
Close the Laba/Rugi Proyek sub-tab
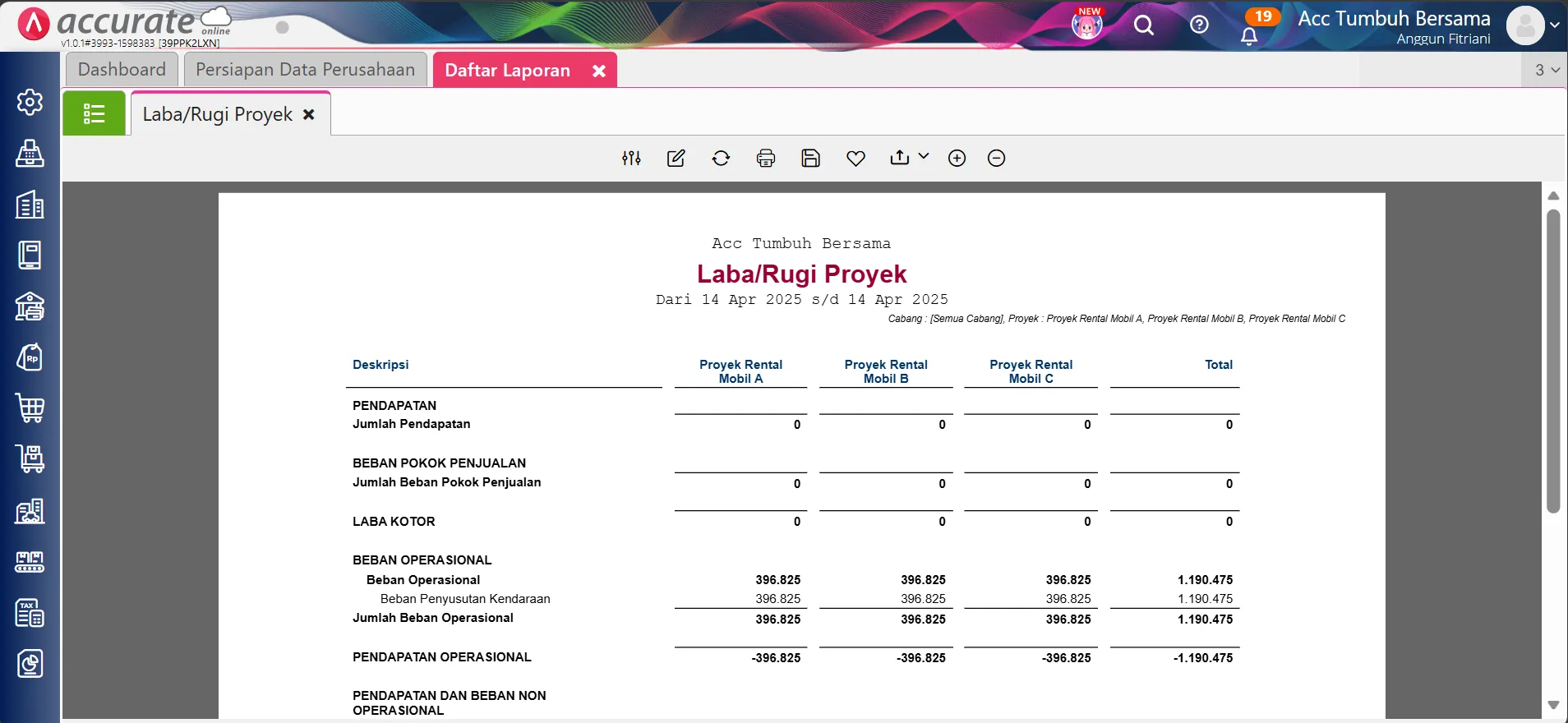click(309, 115)
